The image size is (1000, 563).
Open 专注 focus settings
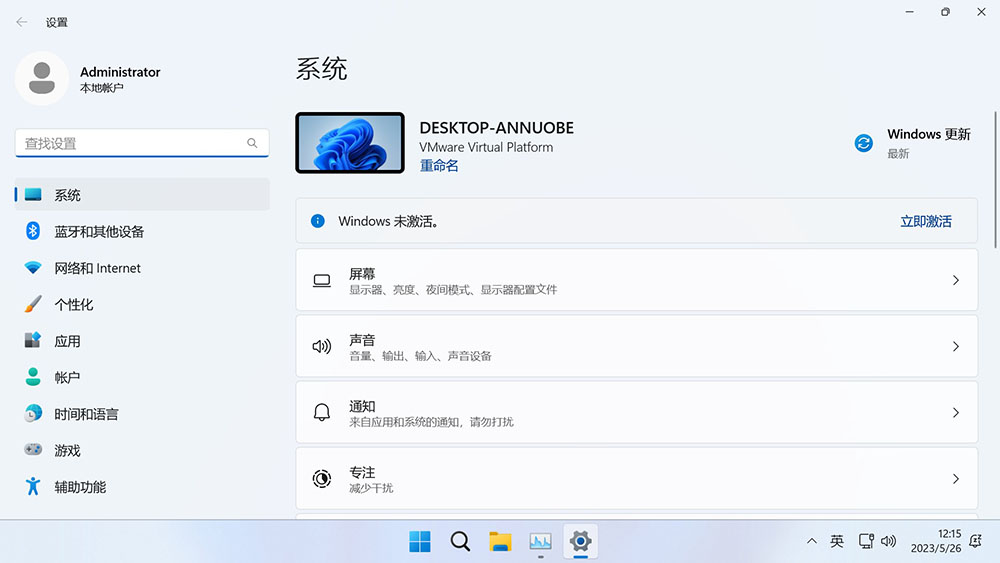pyautogui.click(x=636, y=478)
